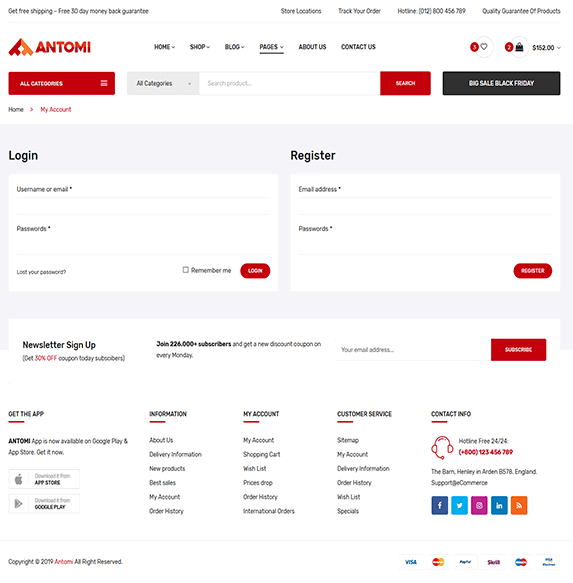Open the Facebook social icon
Screen dimensions: 573x583
pos(440,505)
